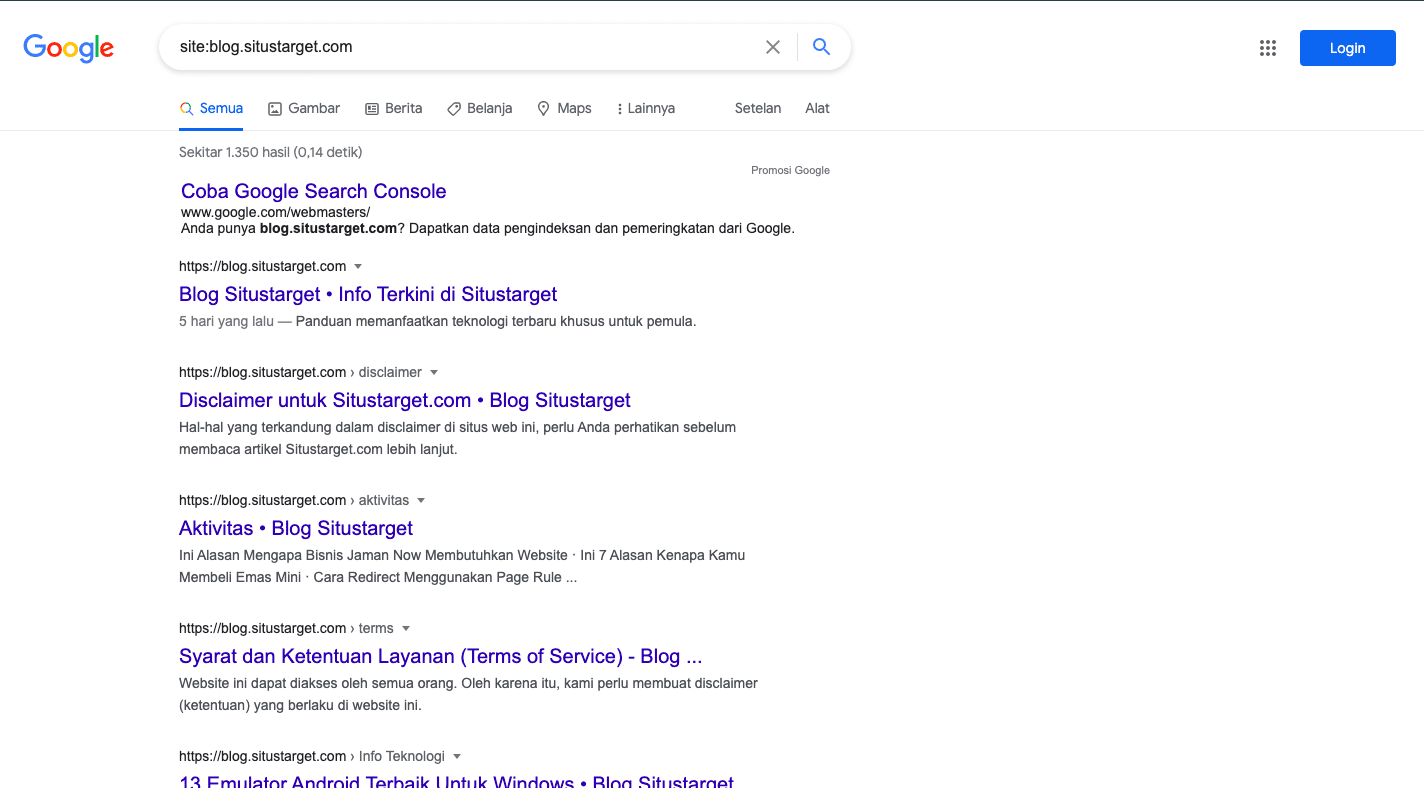The width and height of the screenshot is (1424, 788).
Task: Open the Coba Google Search Console link
Action: click(x=314, y=191)
